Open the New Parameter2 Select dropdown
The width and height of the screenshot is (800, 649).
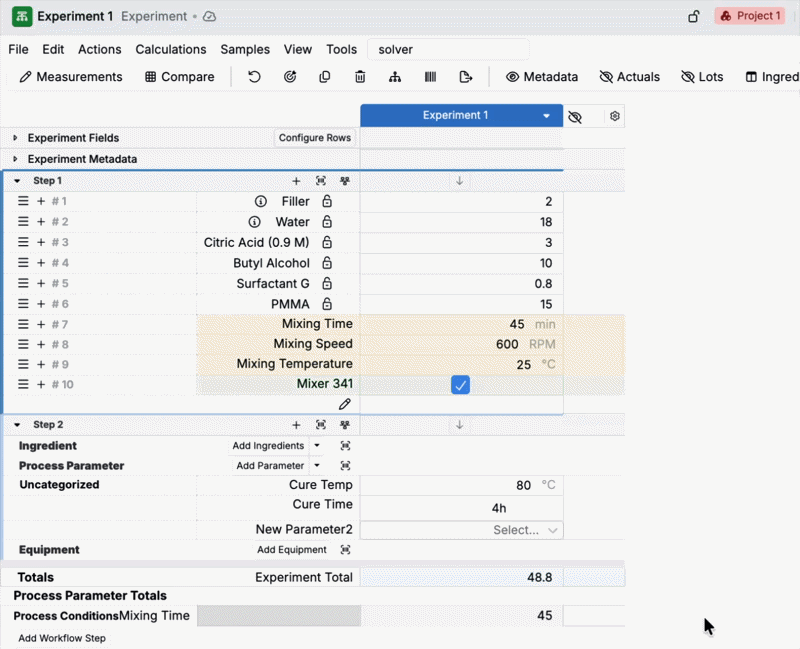(x=526, y=530)
